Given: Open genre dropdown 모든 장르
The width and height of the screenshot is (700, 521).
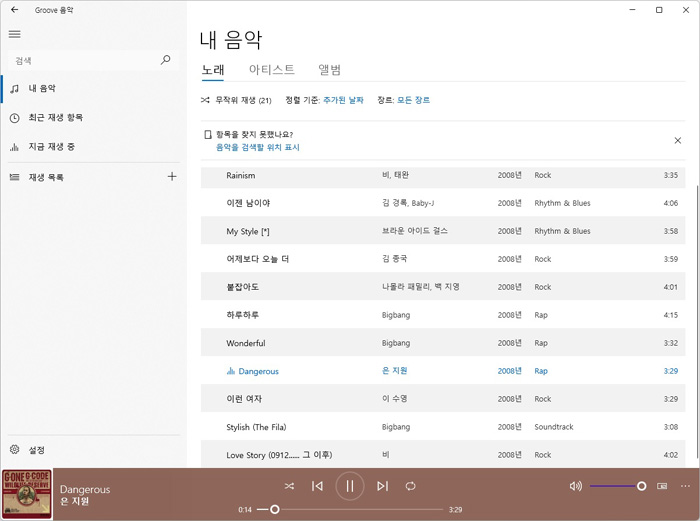Looking at the screenshot, I should click(x=413, y=100).
